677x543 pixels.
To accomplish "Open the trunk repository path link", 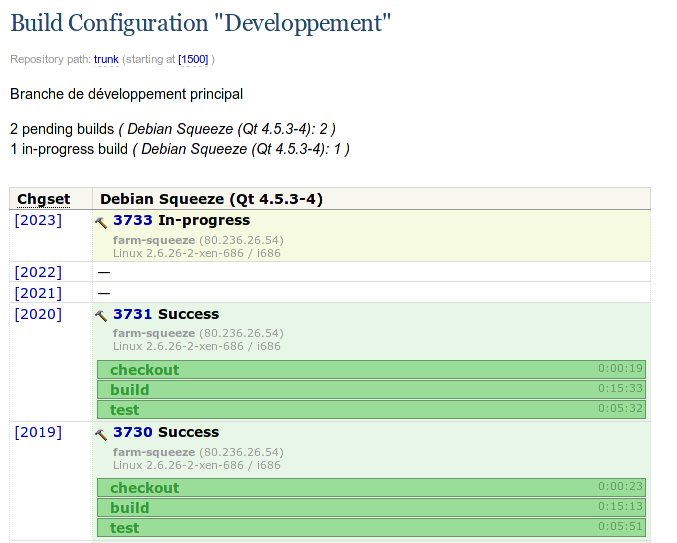I will tap(106, 59).
